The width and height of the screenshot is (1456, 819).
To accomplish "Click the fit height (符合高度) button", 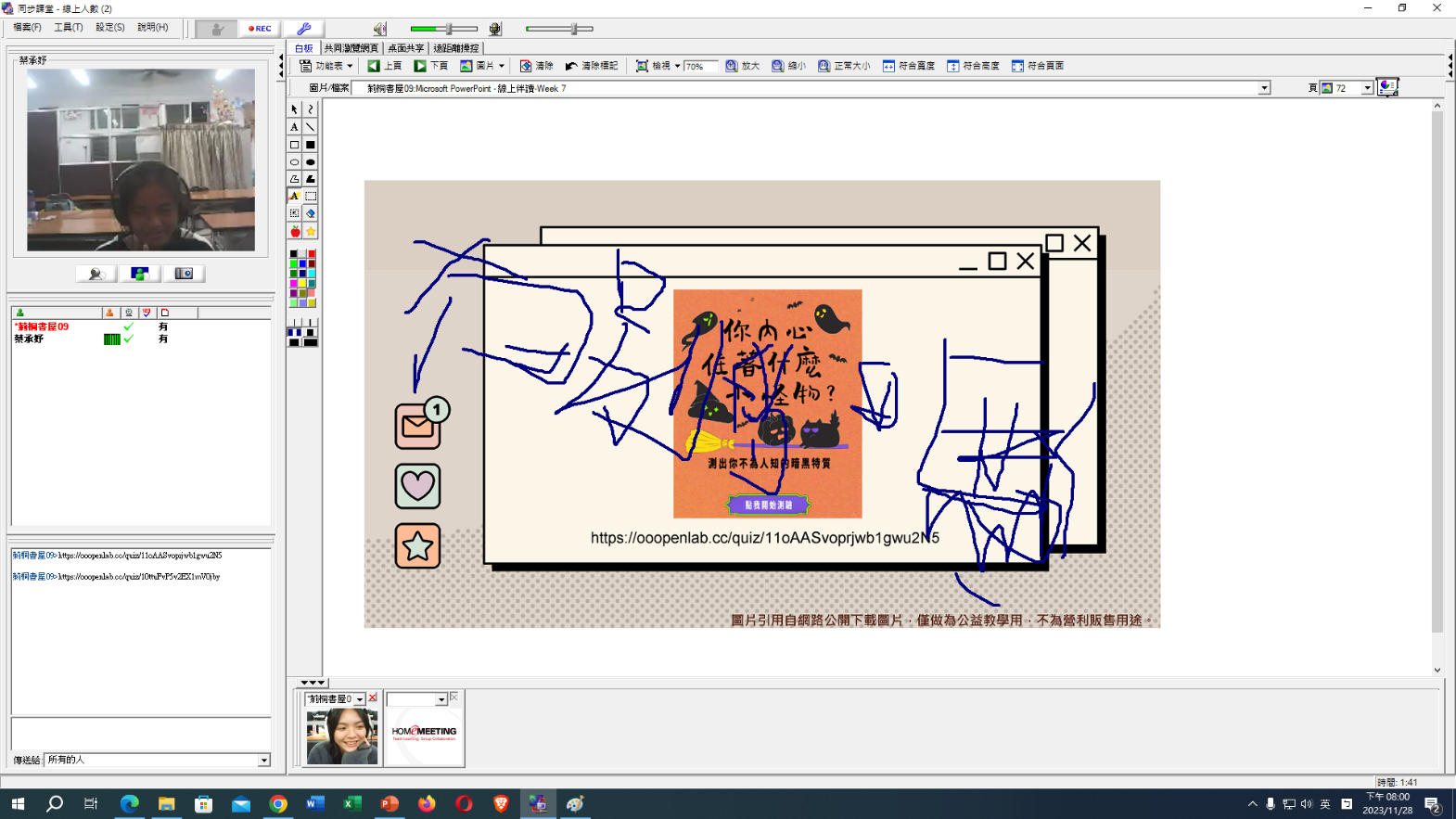I will (973, 66).
